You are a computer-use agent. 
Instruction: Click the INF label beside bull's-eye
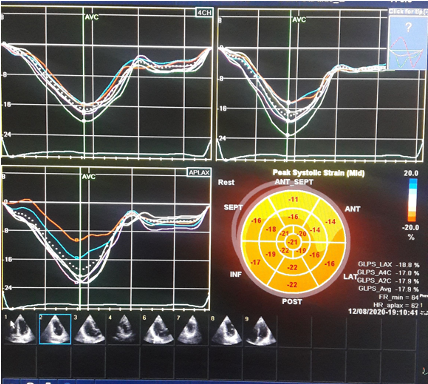(x=236, y=275)
